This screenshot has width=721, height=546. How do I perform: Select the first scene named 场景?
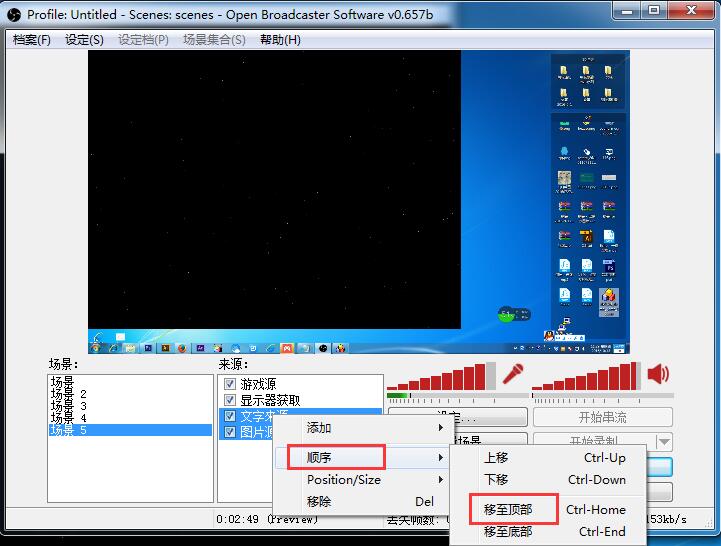click(x=129, y=382)
